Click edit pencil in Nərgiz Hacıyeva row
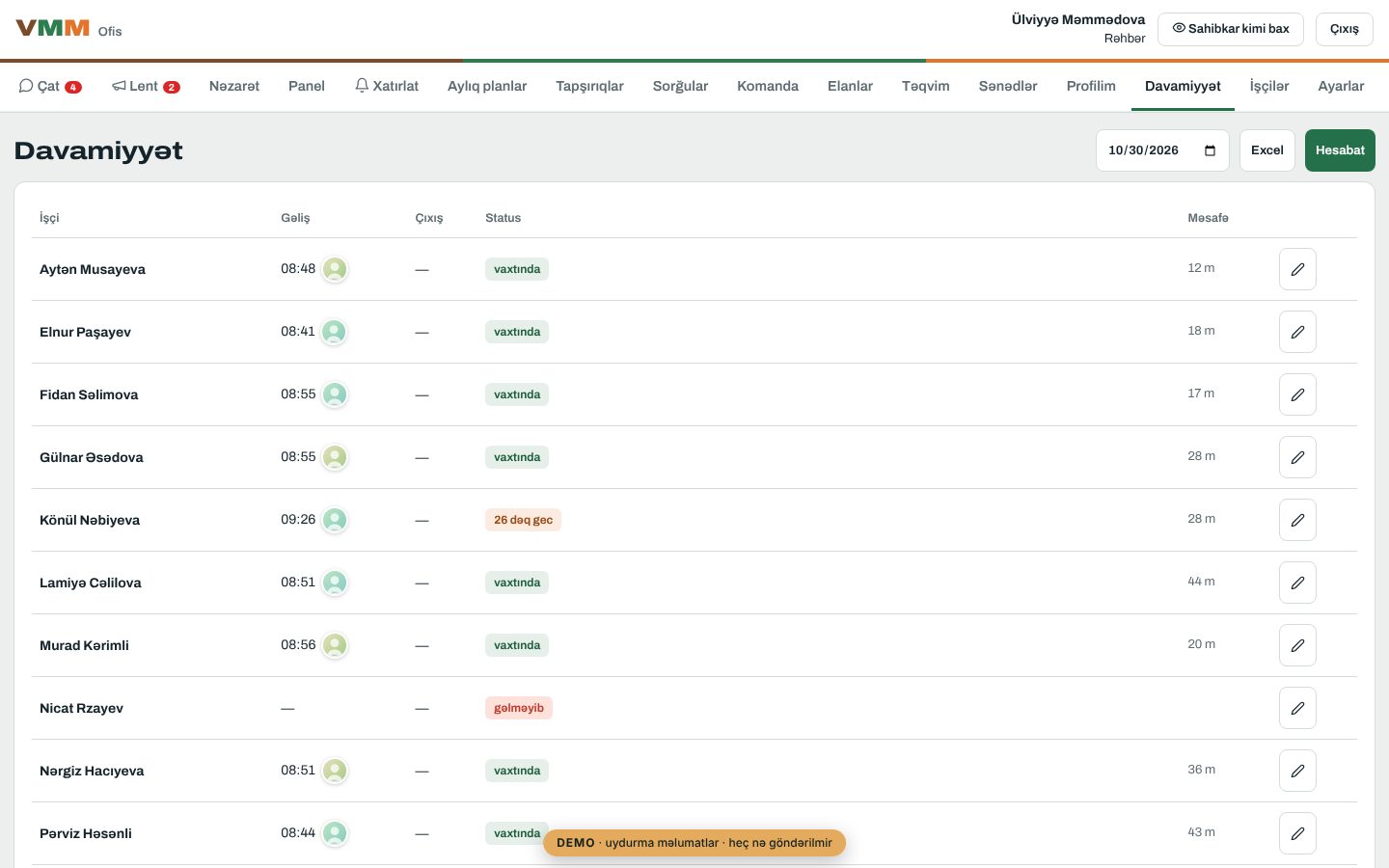Screen dimensions: 1389x868 tap(1297, 771)
